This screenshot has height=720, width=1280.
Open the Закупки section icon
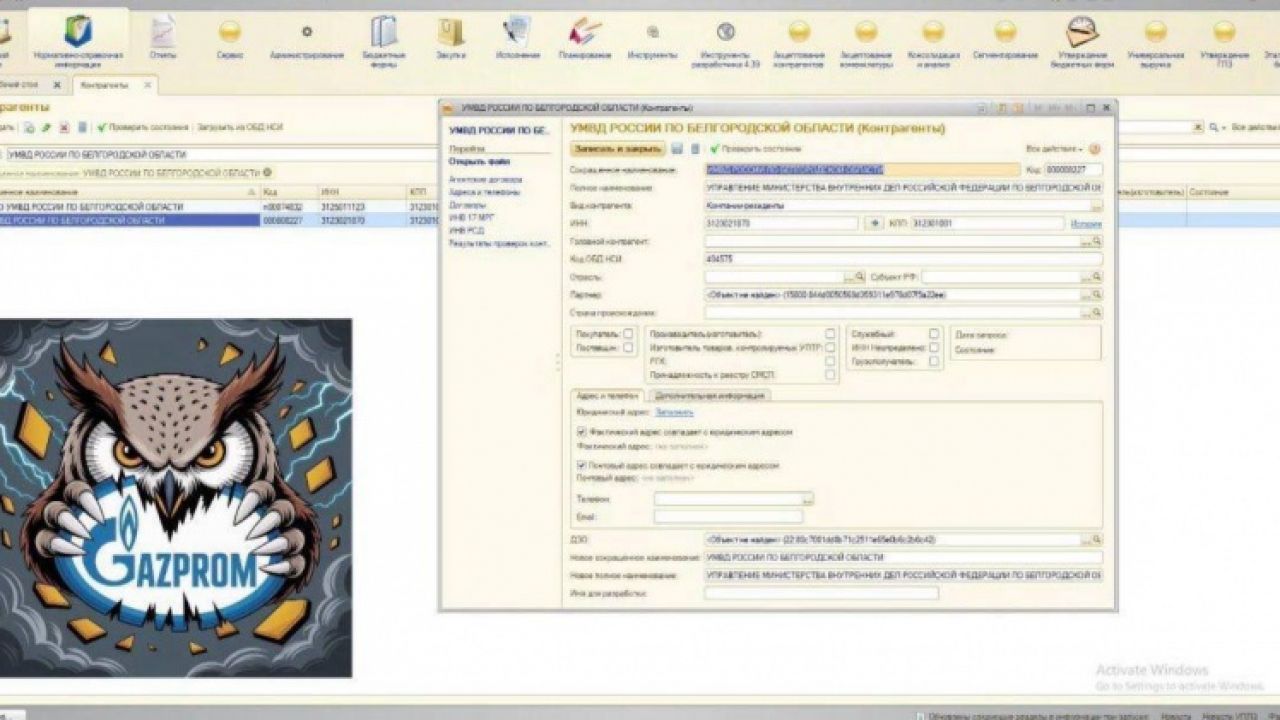click(452, 30)
